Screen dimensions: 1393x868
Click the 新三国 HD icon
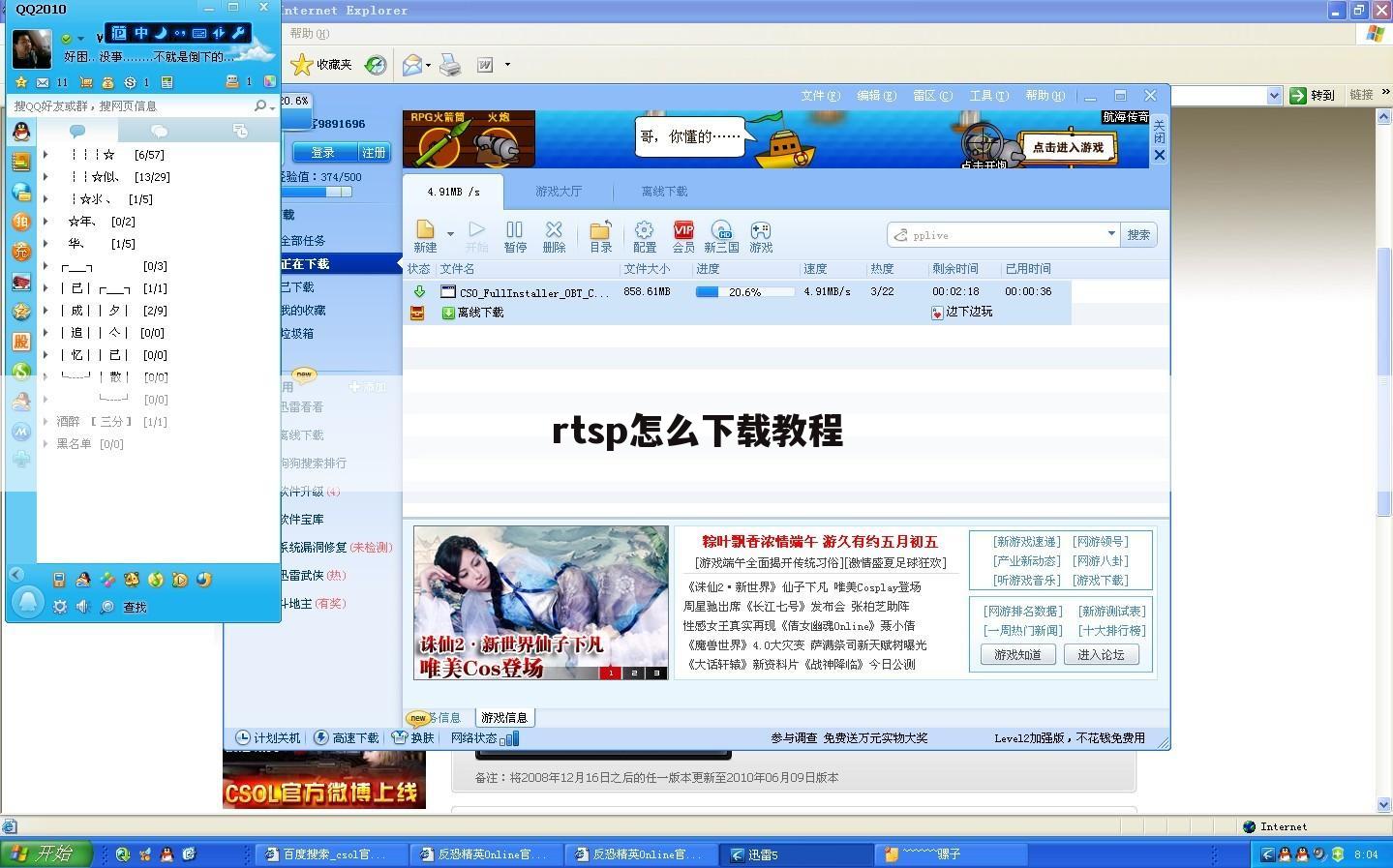721,230
